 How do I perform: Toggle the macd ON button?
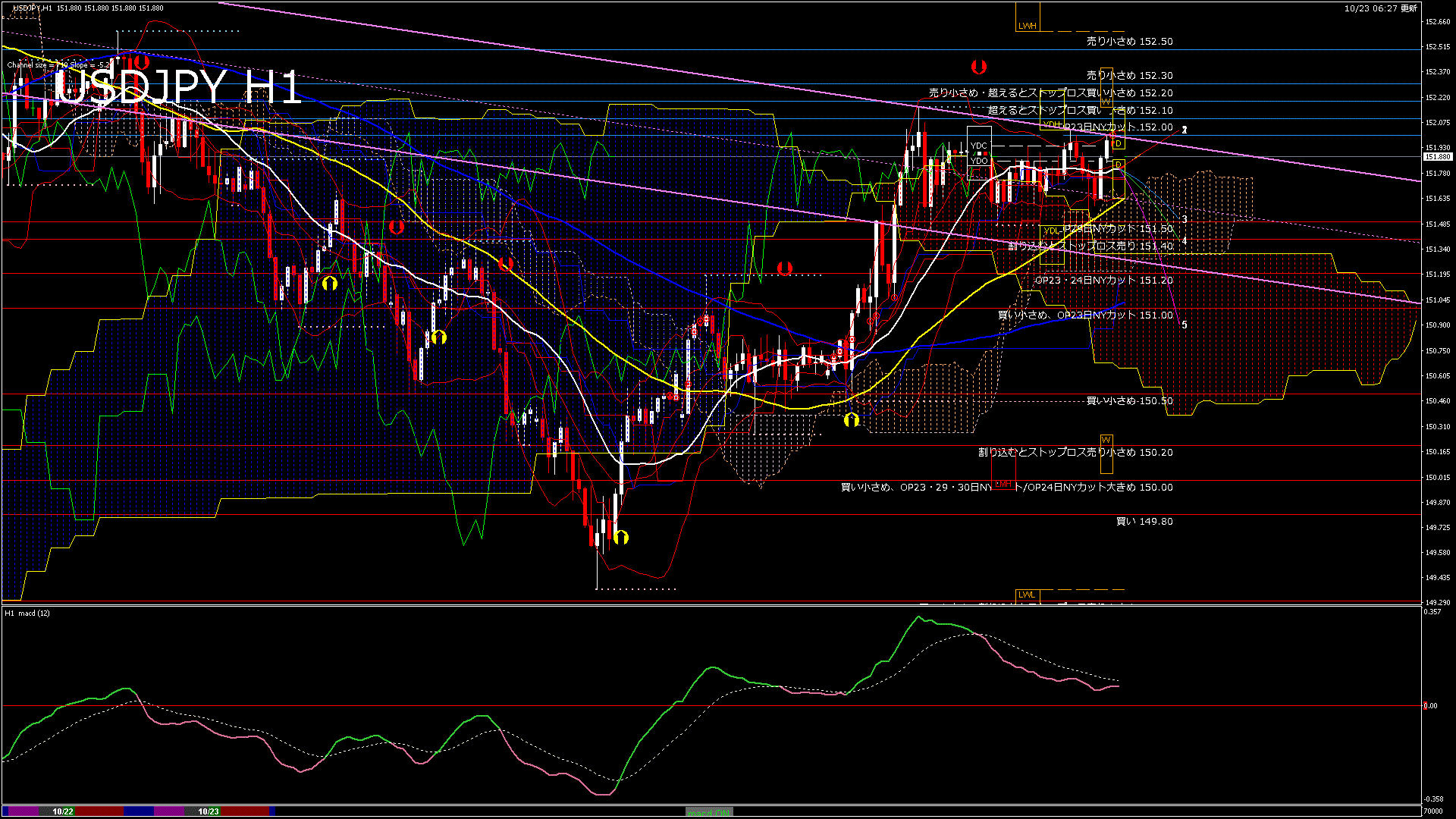tap(709, 812)
